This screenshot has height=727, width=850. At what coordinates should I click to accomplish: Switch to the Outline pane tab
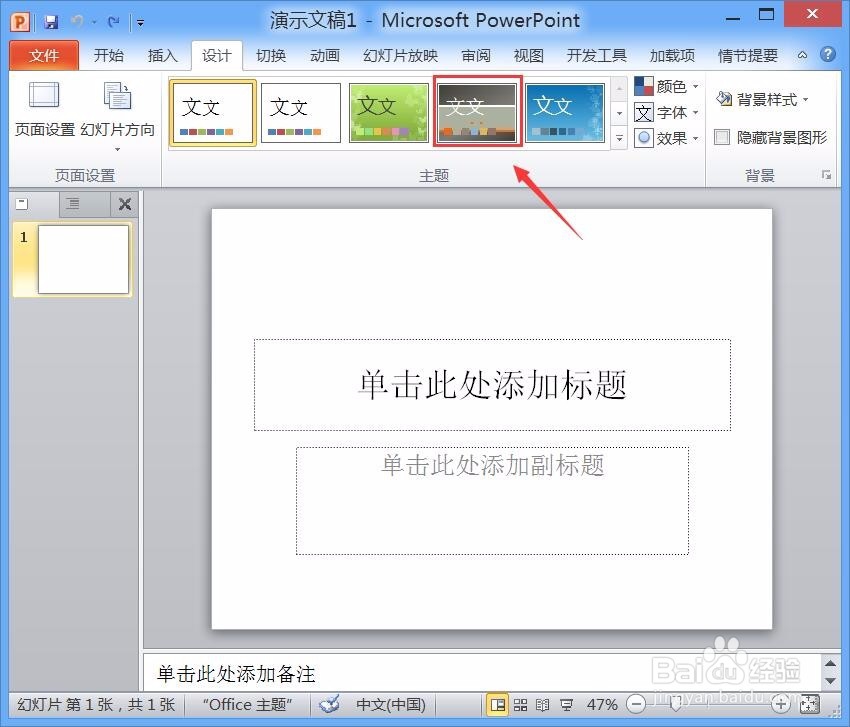tap(73, 204)
